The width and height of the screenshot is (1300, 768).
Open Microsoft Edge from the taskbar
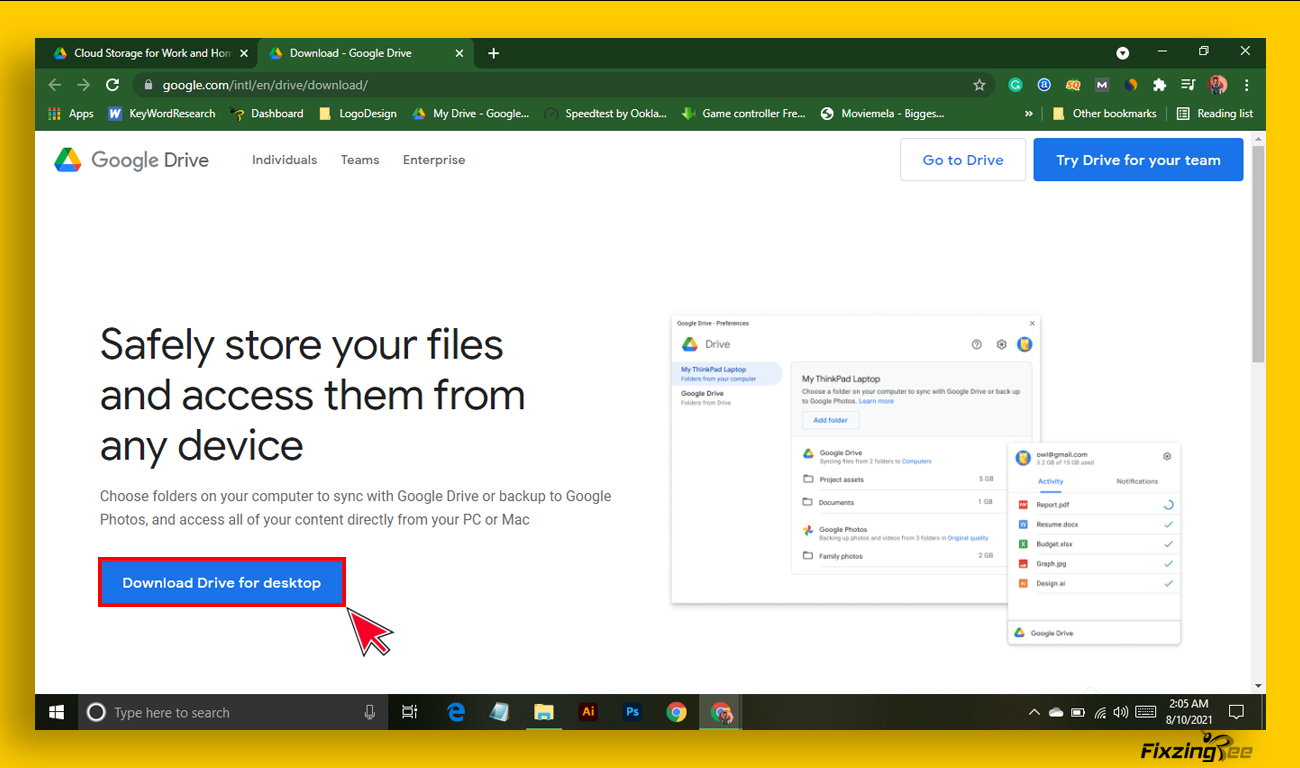(x=456, y=712)
